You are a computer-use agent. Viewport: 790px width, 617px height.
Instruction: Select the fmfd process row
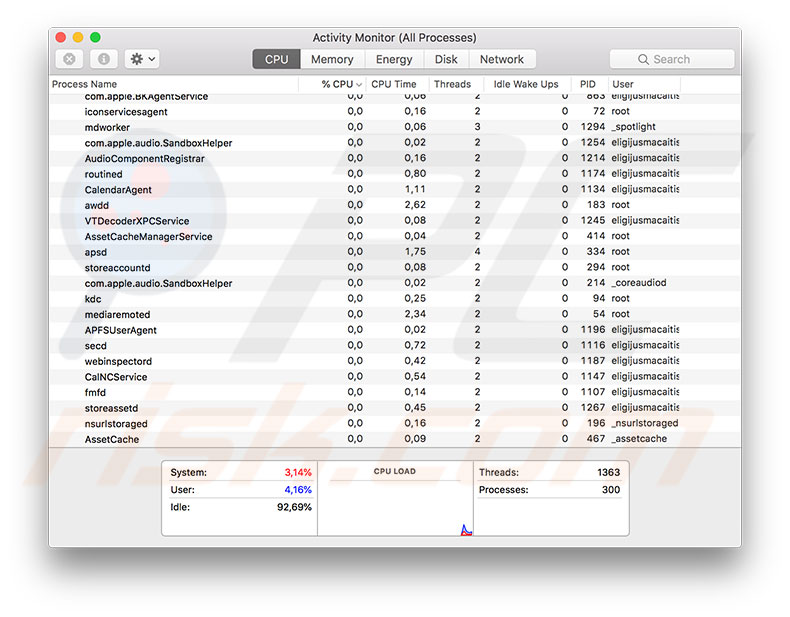(395, 392)
